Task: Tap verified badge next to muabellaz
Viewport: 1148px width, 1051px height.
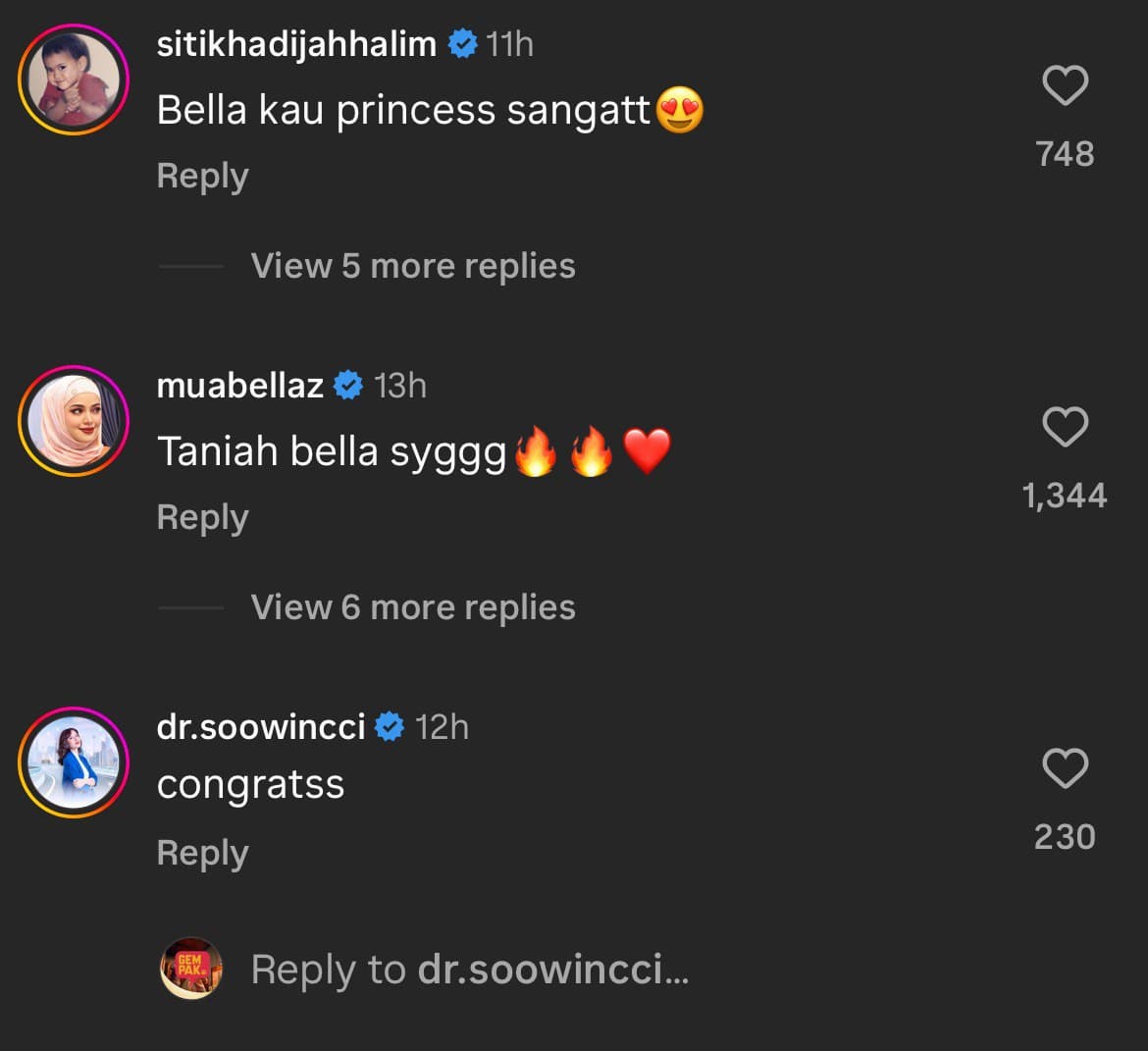Action: [x=348, y=386]
